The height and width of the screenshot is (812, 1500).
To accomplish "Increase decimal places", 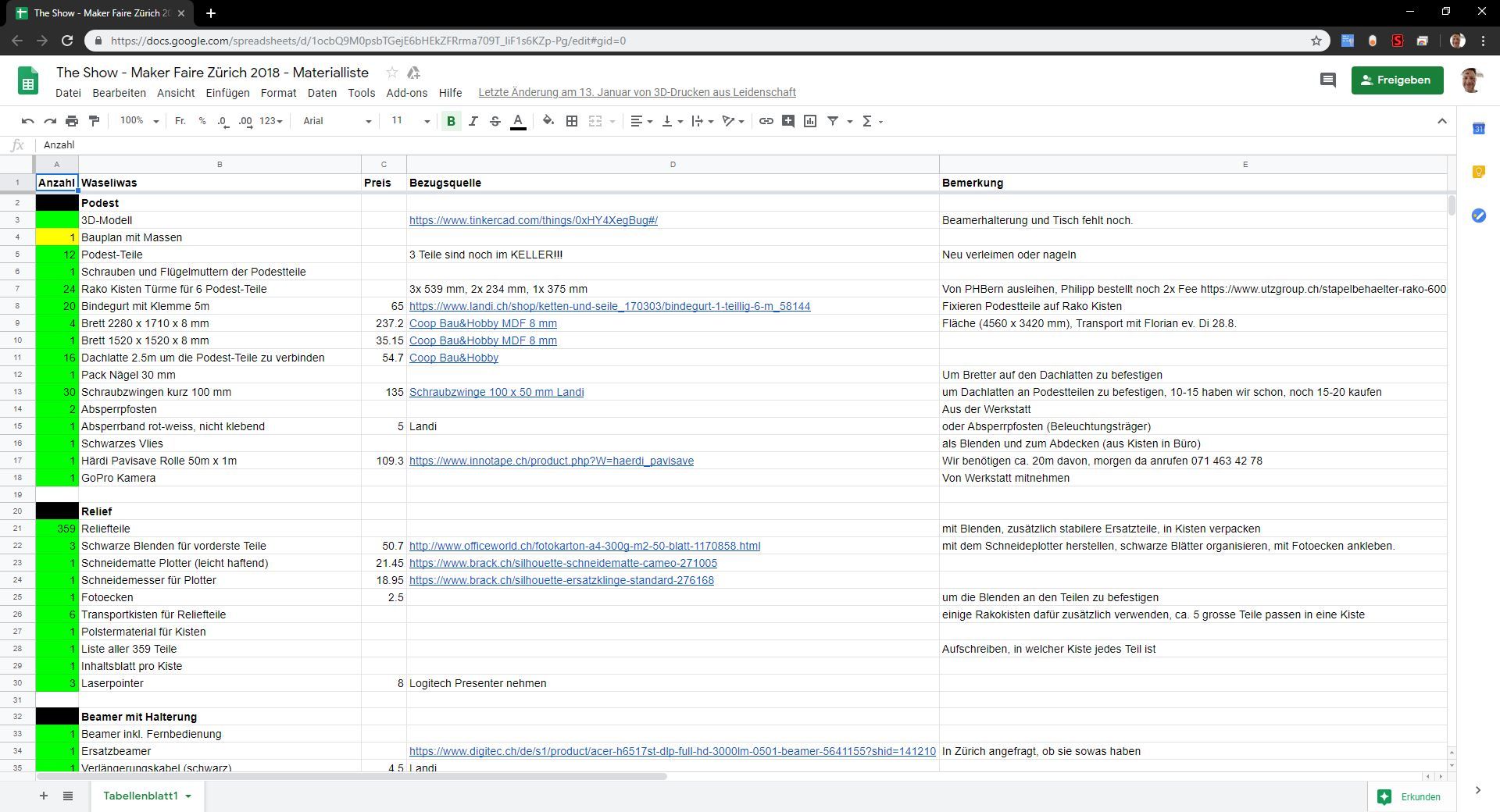I will point(245,121).
